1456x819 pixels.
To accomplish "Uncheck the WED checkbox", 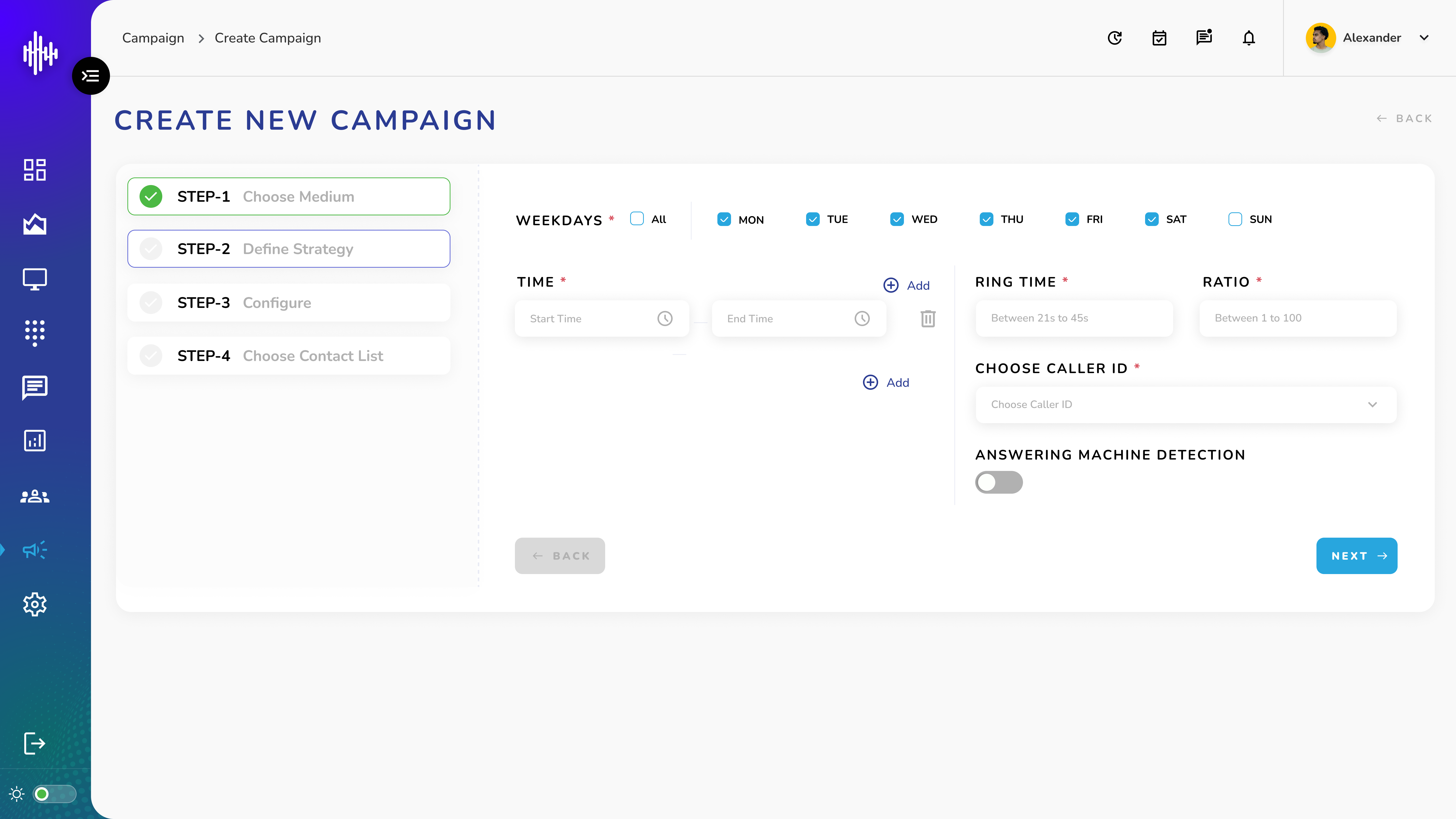I will (897, 219).
